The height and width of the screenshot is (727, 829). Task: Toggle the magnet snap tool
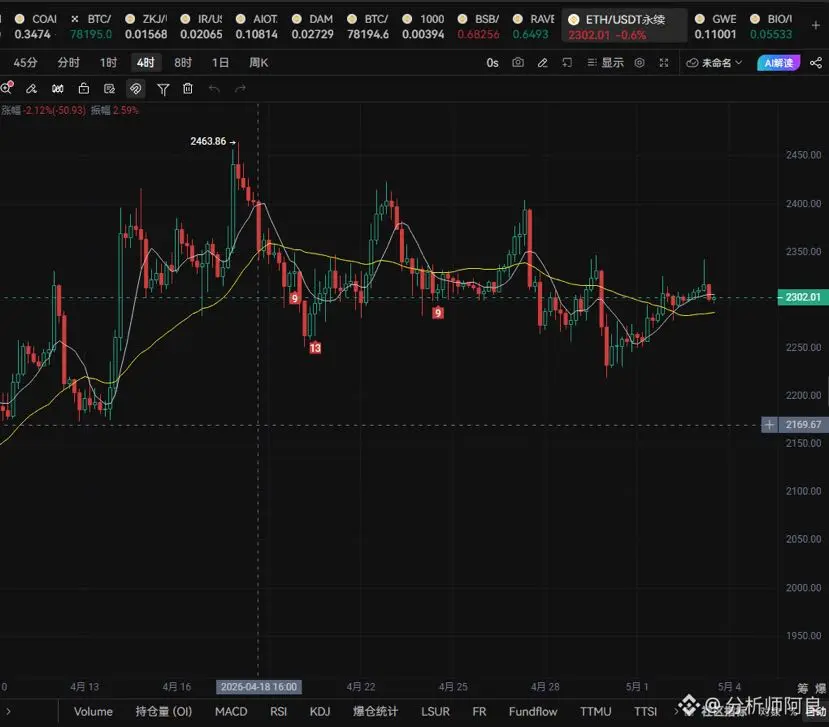click(x=135, y=89)
